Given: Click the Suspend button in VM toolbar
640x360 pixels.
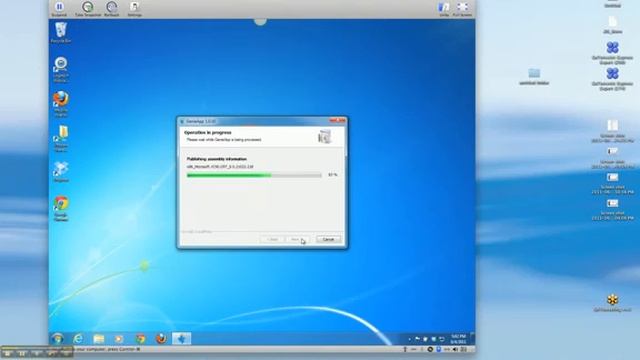Looking at the screenshot, I should 59,8.
